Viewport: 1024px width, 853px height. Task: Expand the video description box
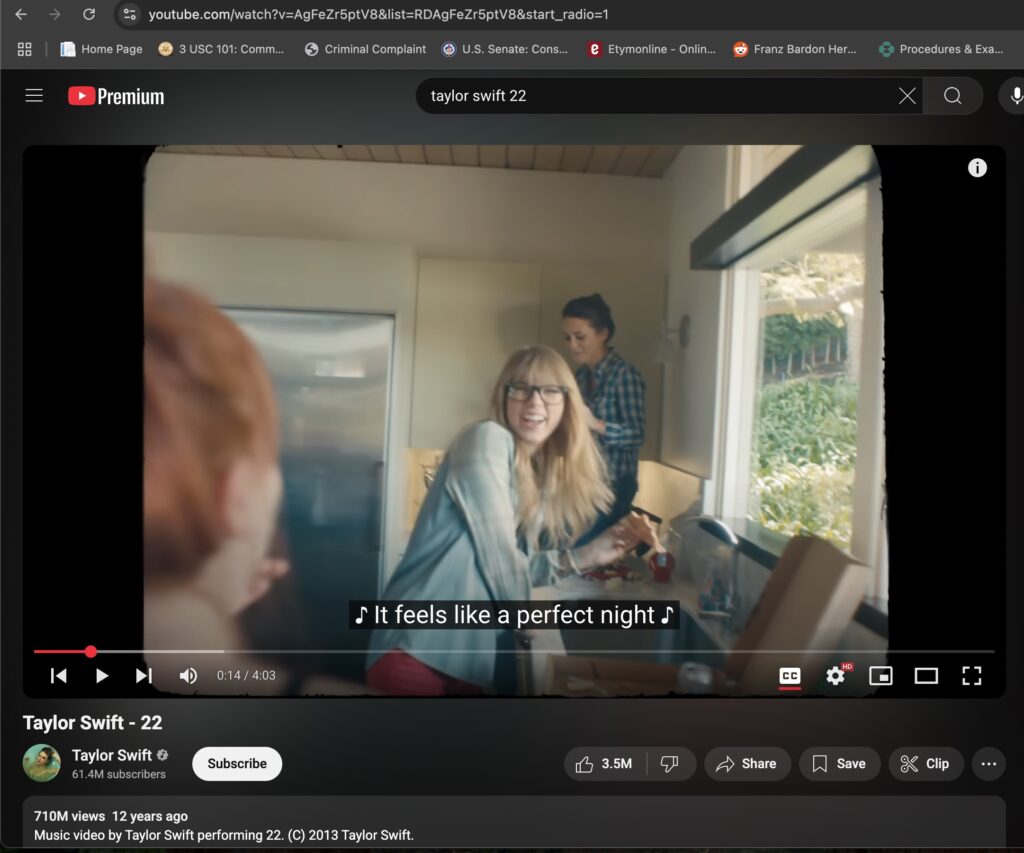tap(512, 825)
